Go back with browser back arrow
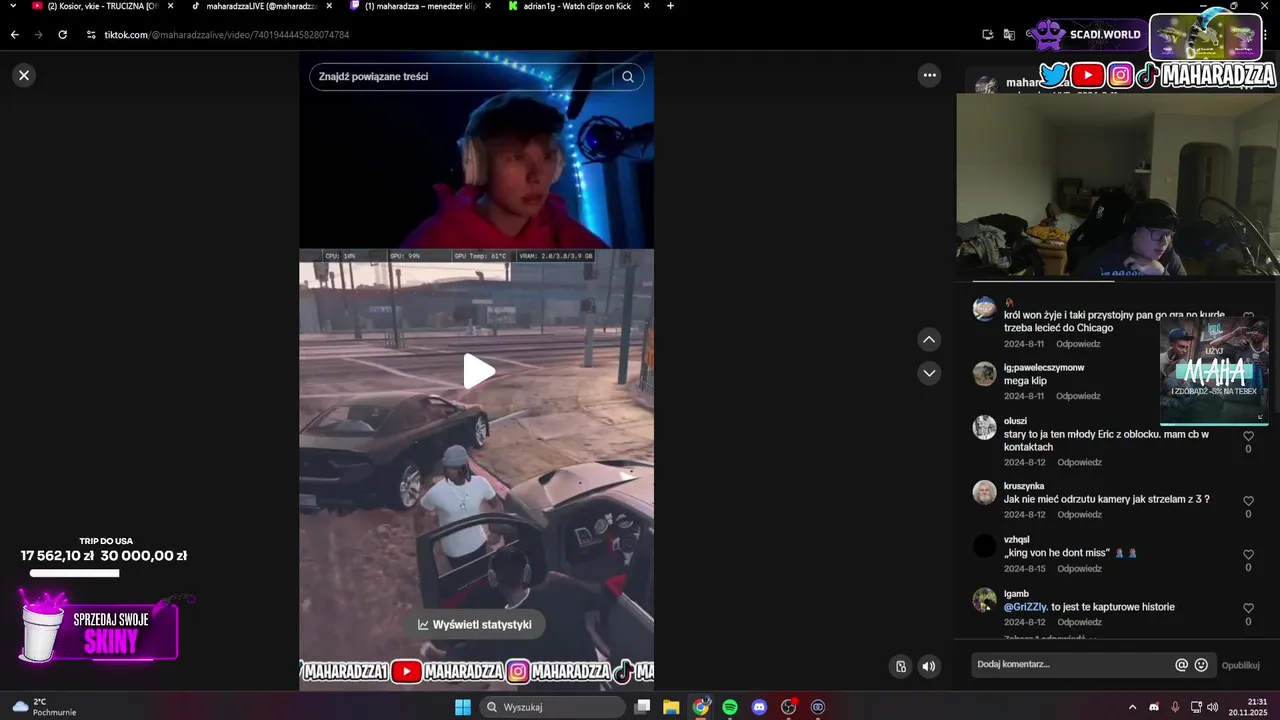The width and height of the screenshot is (1280, 720). pos(14,35)
